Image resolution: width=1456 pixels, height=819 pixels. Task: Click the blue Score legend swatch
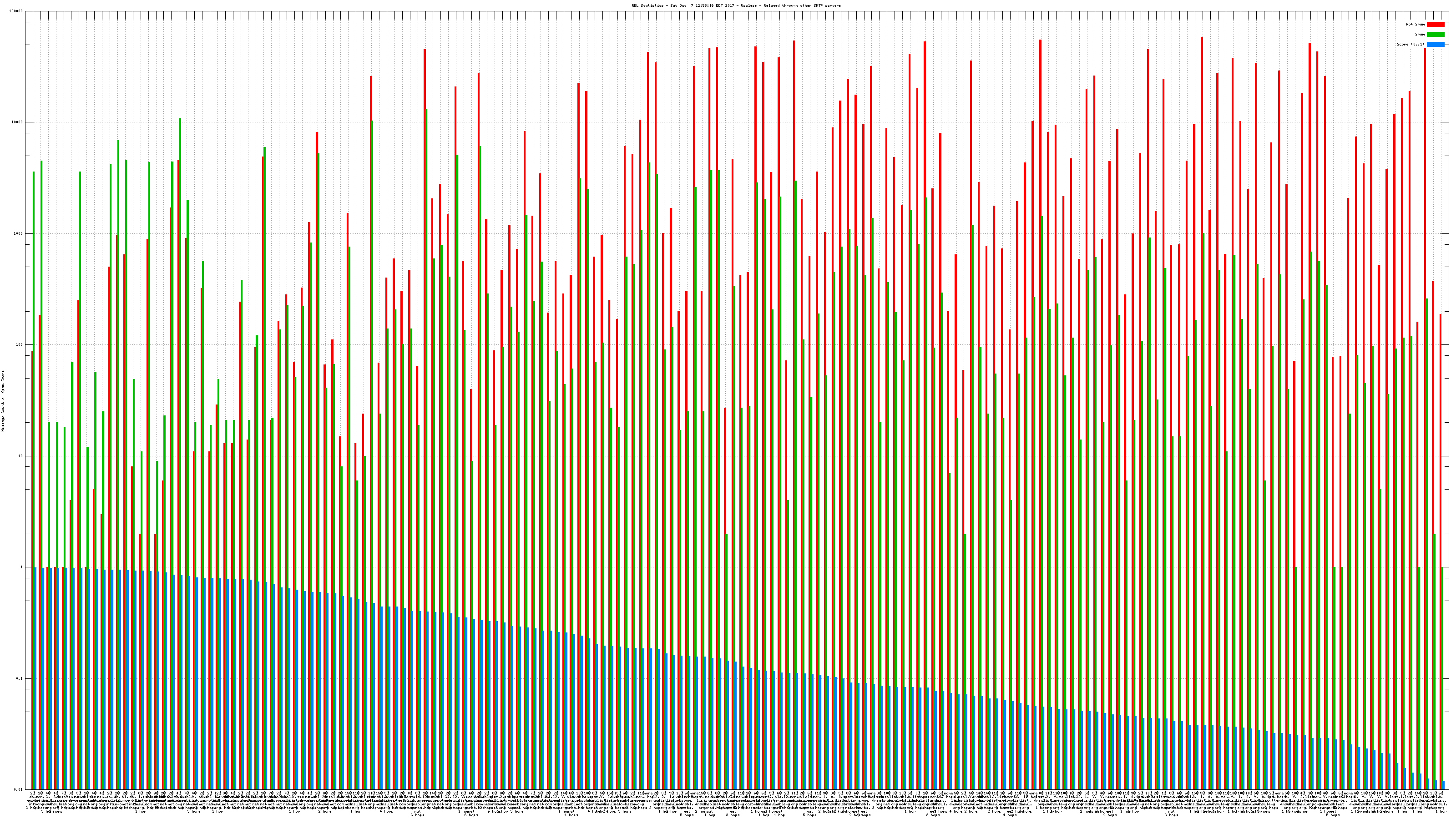tap(1435, 44)
